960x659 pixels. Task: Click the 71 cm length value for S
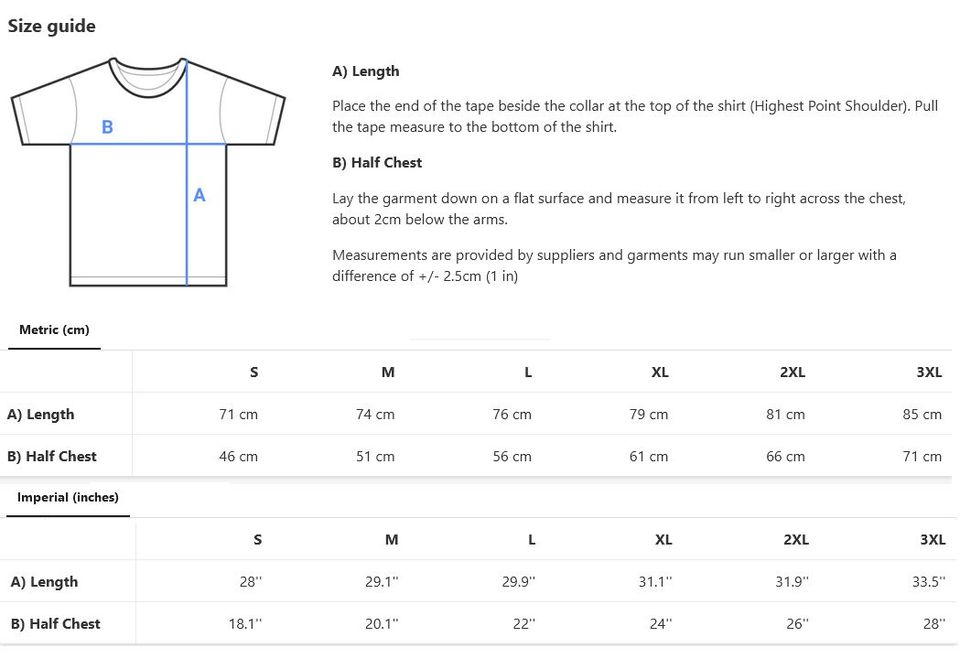pos(238,415)
